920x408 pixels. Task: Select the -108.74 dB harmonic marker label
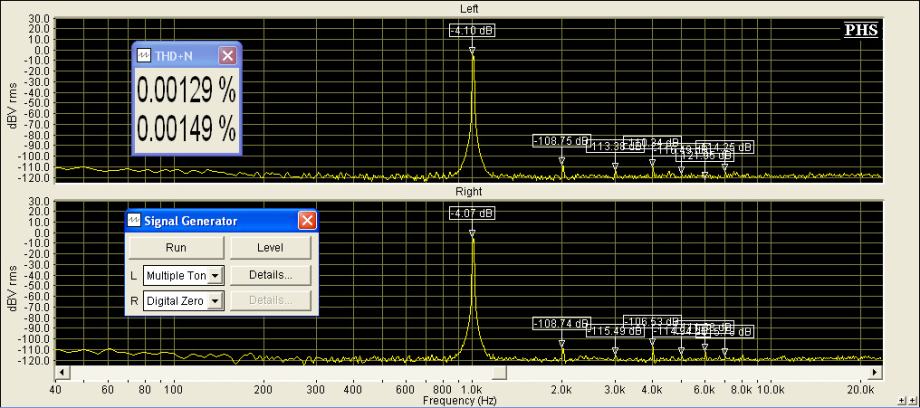click(561, 324)
